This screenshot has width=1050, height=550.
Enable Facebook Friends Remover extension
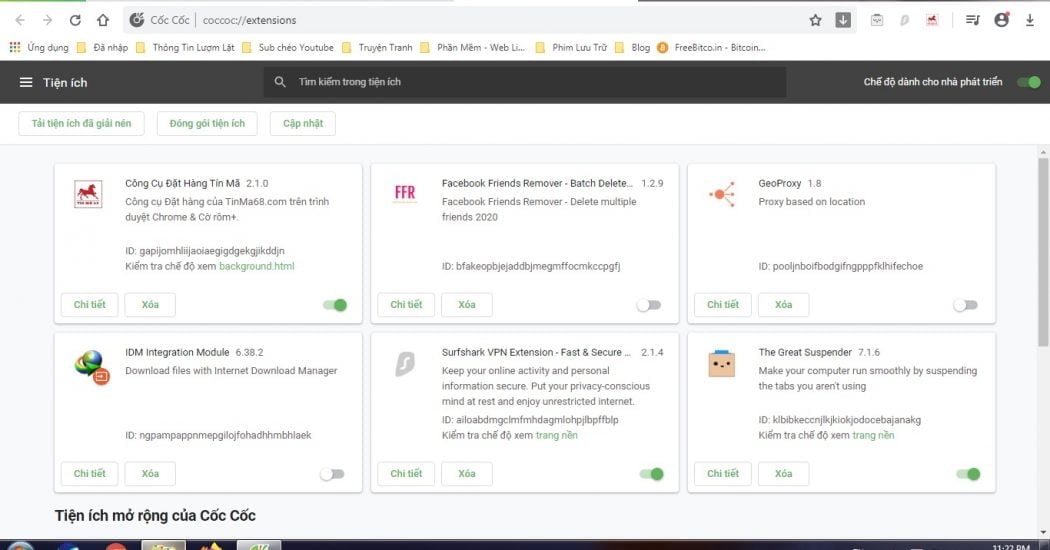pyautogui.click(x=649, y=305)
